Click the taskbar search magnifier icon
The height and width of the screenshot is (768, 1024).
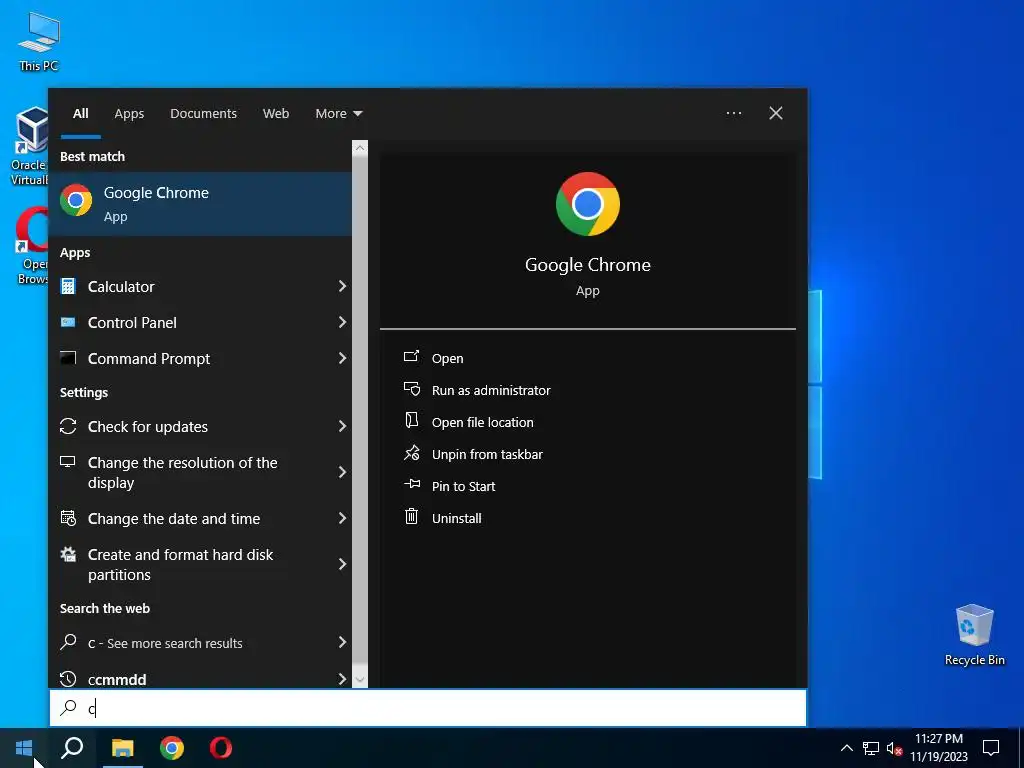[x=72, y=748]
